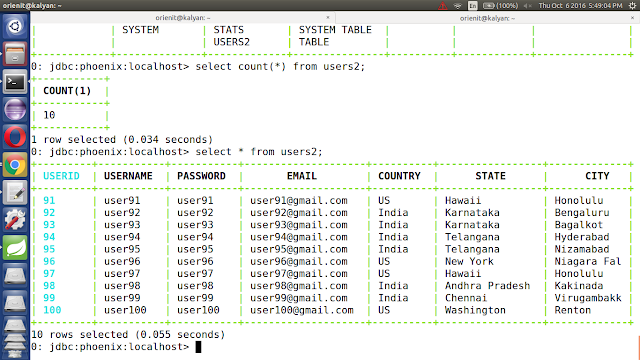Launch Eclipse IDE from the dock
Image resolution: width=640 pixels, height=360 pixels.
pyautogui.click(x=15, y=109)
